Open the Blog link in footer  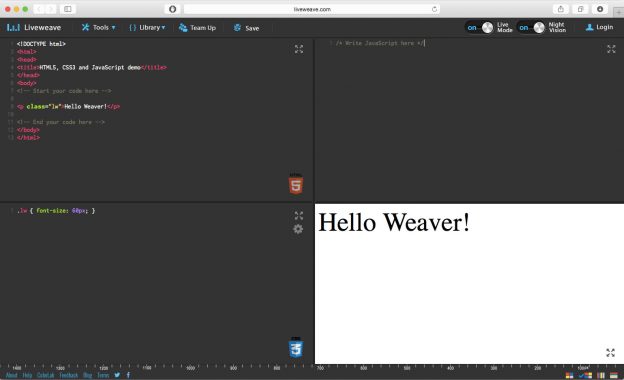pyautogui.click(x=88, y=375)
